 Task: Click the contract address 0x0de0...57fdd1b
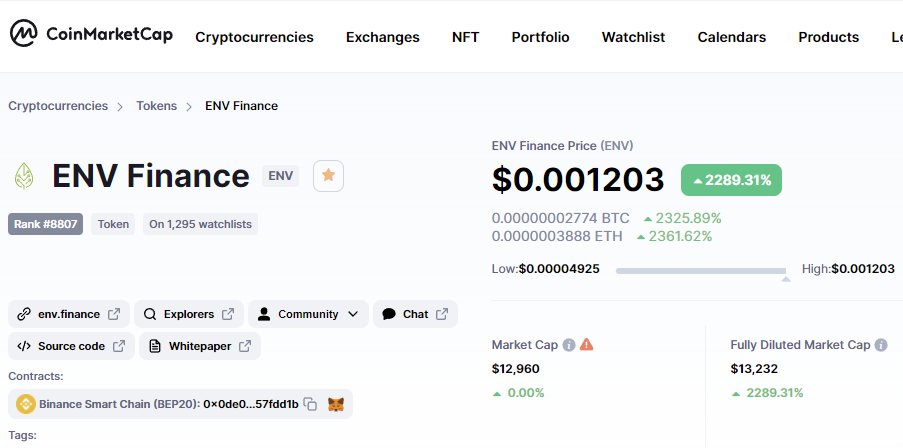click(251, 404)
